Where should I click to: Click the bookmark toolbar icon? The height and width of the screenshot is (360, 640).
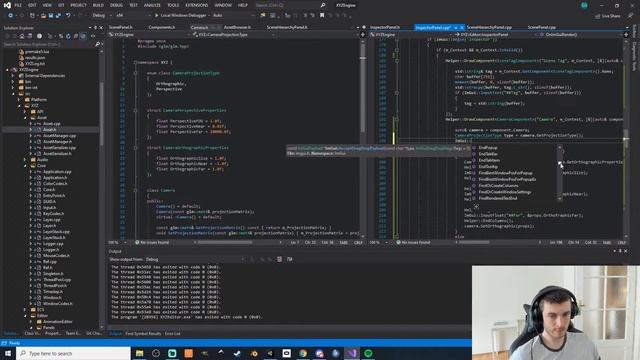322,16
